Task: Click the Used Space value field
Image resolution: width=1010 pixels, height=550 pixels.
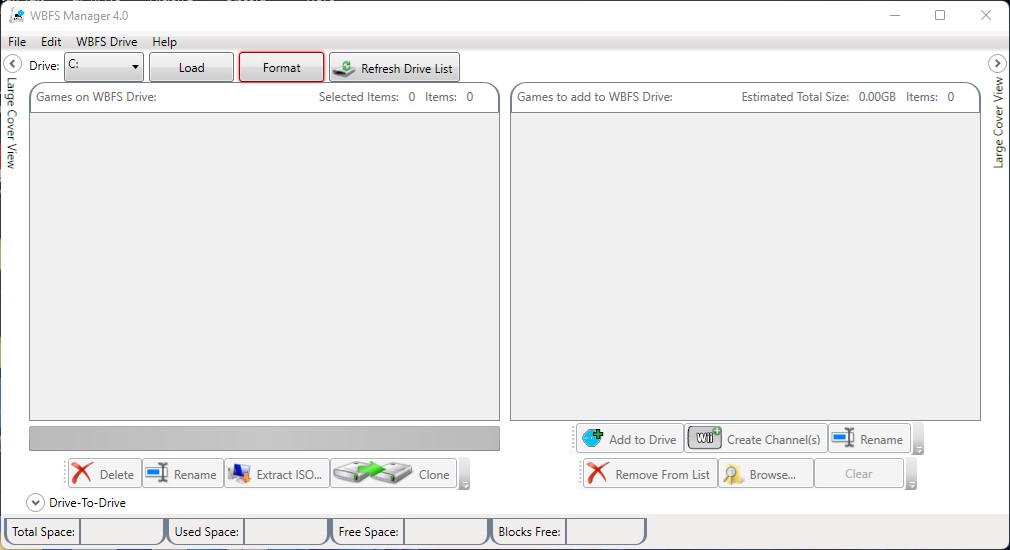Action: tap(285, 531)
